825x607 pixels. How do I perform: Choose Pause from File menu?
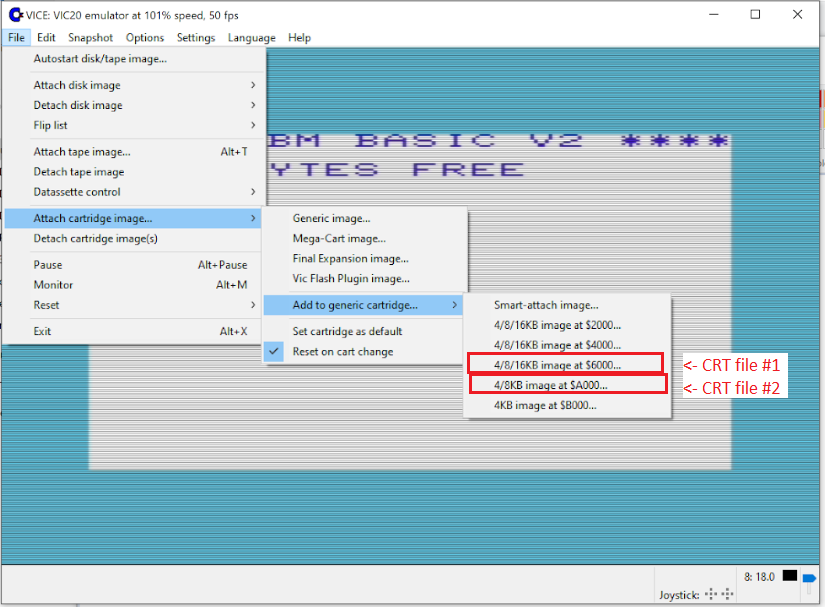tap(133, 265)
